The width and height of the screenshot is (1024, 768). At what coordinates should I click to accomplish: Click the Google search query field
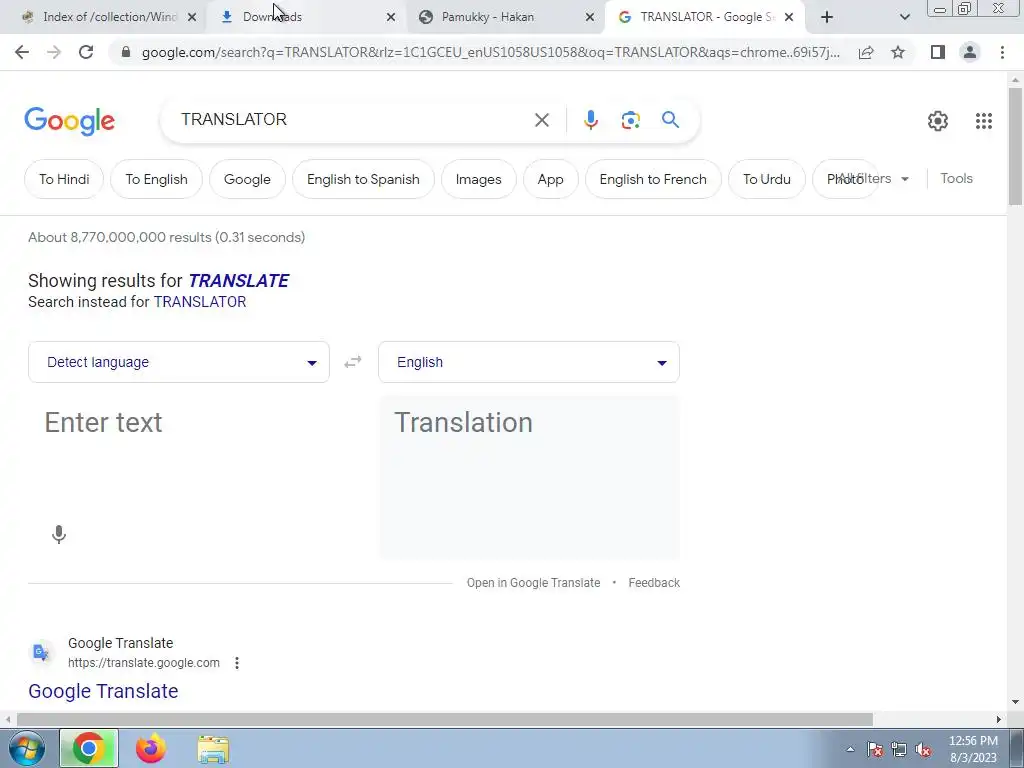tap(353, 120)
